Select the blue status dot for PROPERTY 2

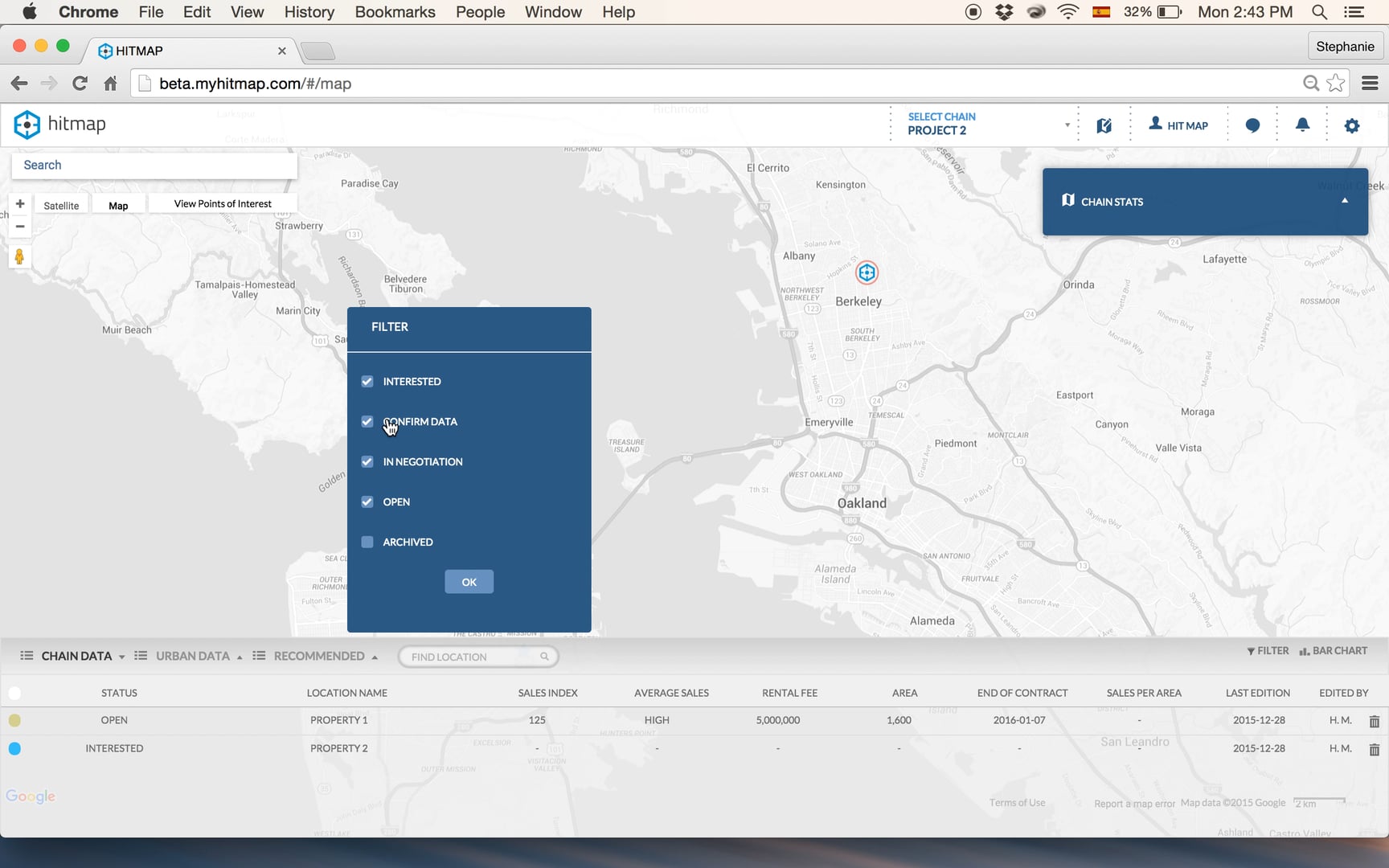[x=14, y=748]
